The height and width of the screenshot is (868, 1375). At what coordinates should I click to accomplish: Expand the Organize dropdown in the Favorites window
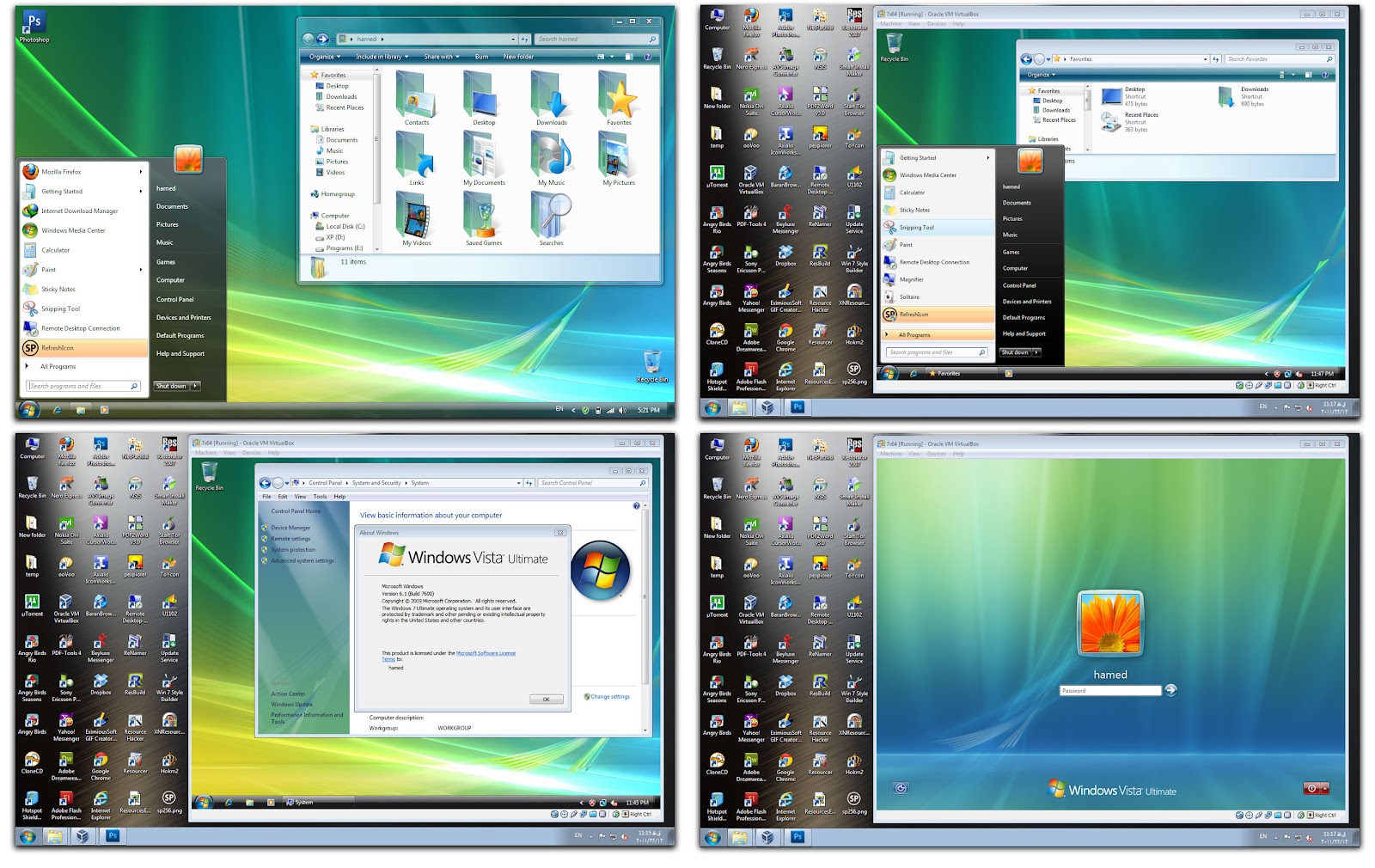click(x=1042, y=75)
